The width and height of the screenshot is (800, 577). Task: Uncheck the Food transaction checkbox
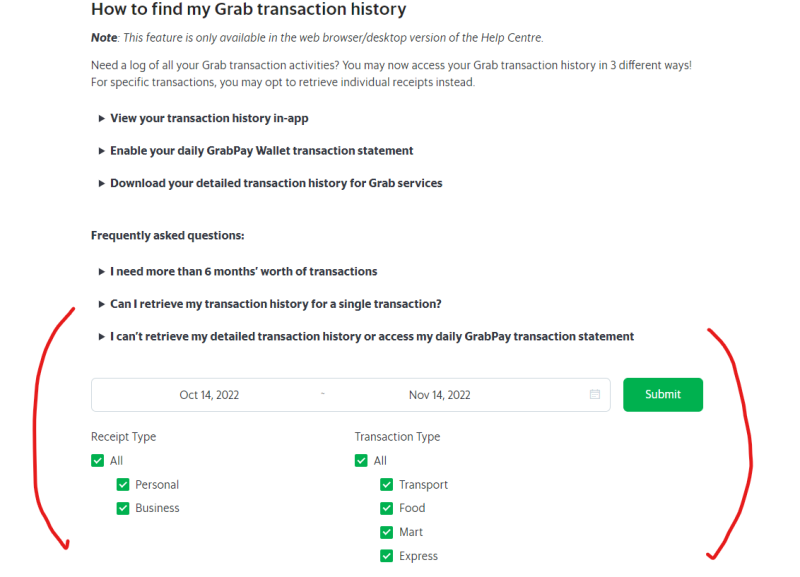pos(387,508)
